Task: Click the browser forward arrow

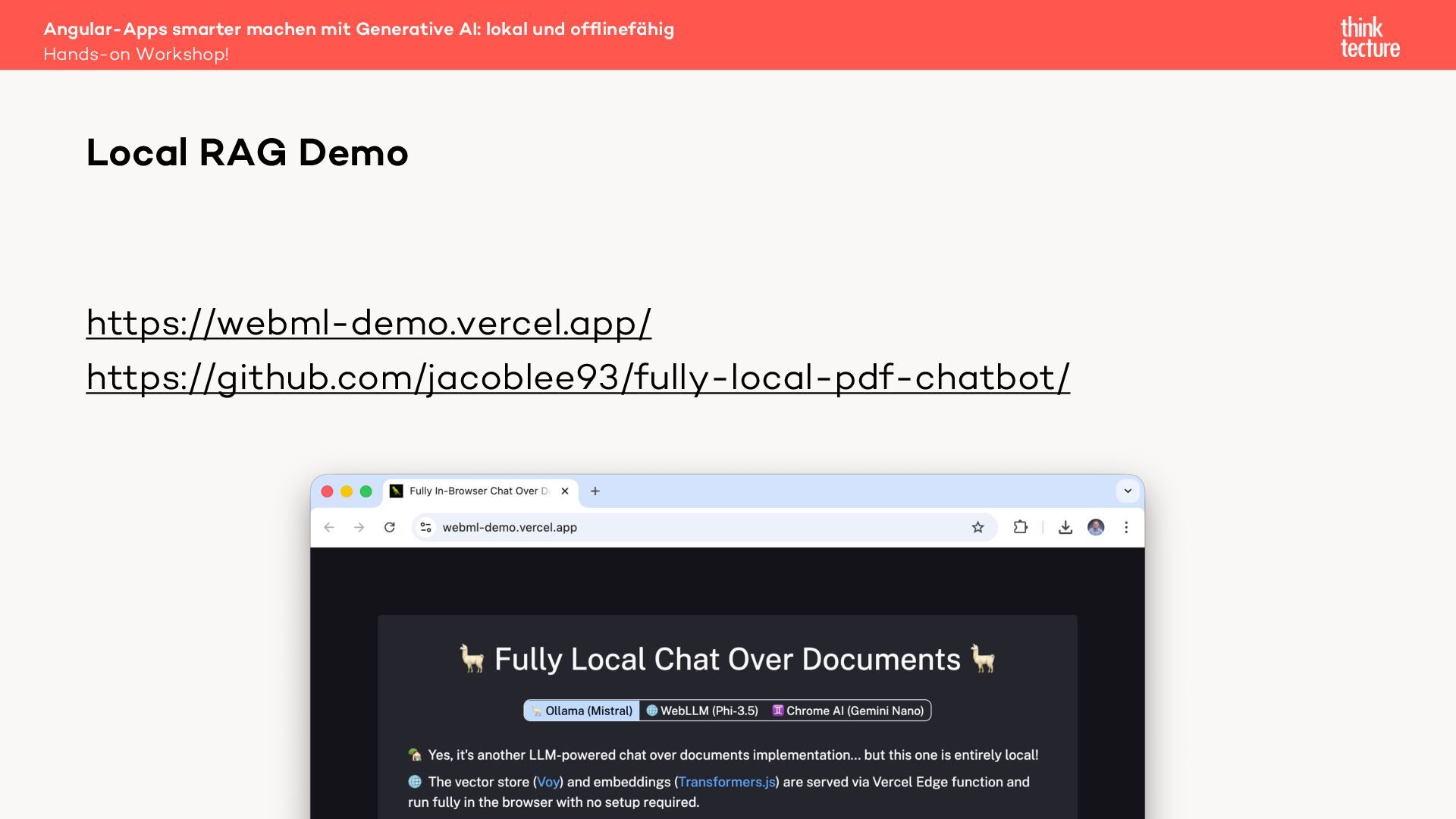Action: click(359, 527)
